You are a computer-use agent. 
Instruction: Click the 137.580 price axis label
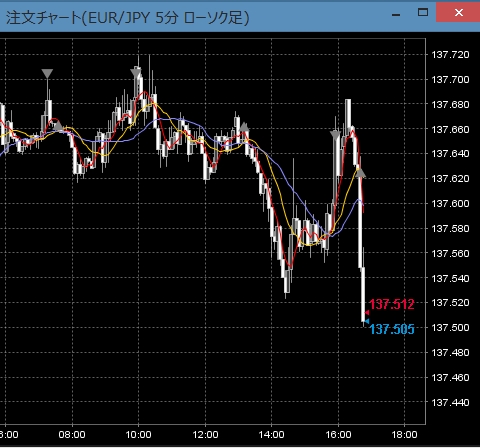coord(450,229)
